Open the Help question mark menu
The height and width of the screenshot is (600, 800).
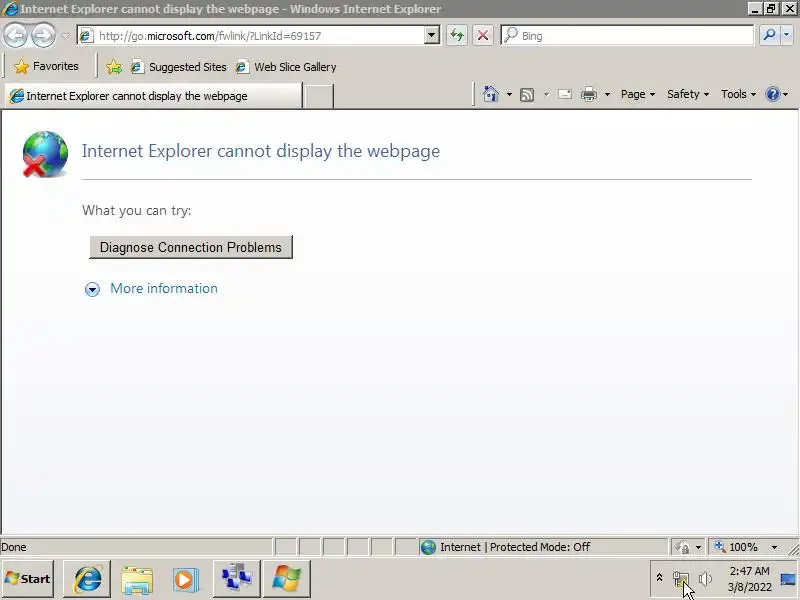tap(777, 94)
